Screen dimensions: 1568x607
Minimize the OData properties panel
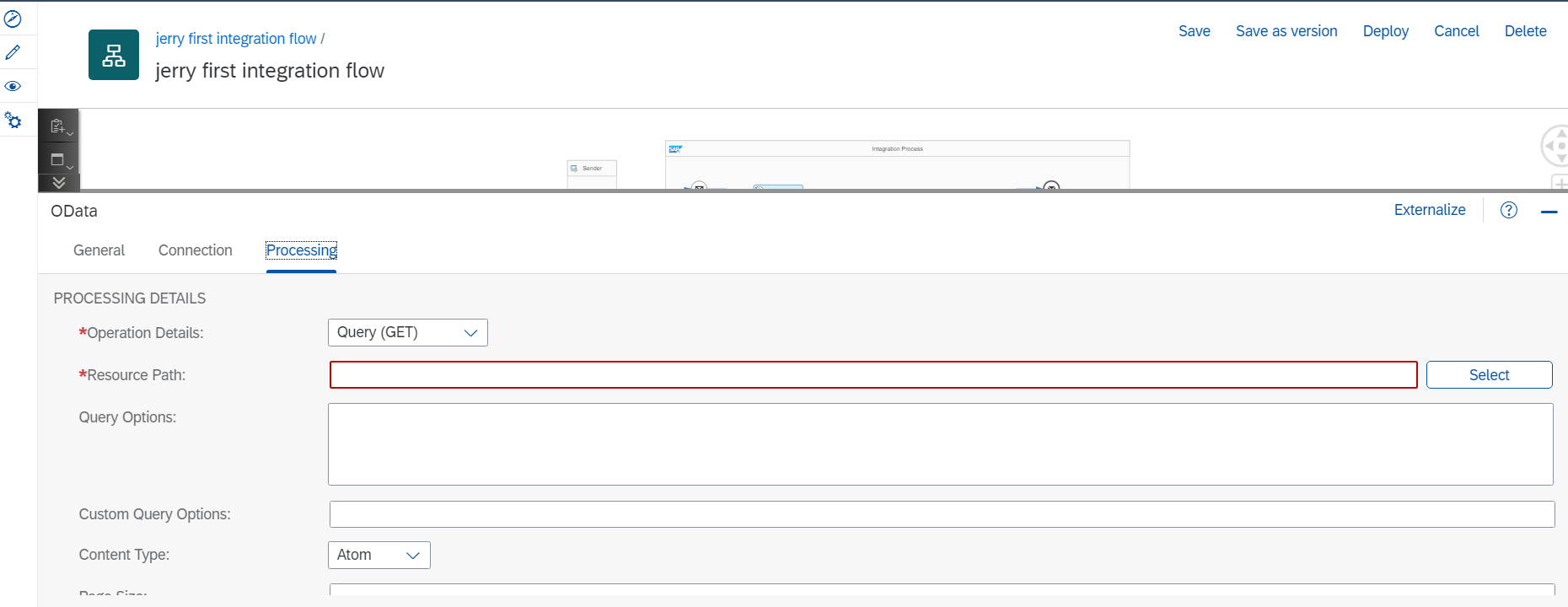click(x=1549, y=212)
